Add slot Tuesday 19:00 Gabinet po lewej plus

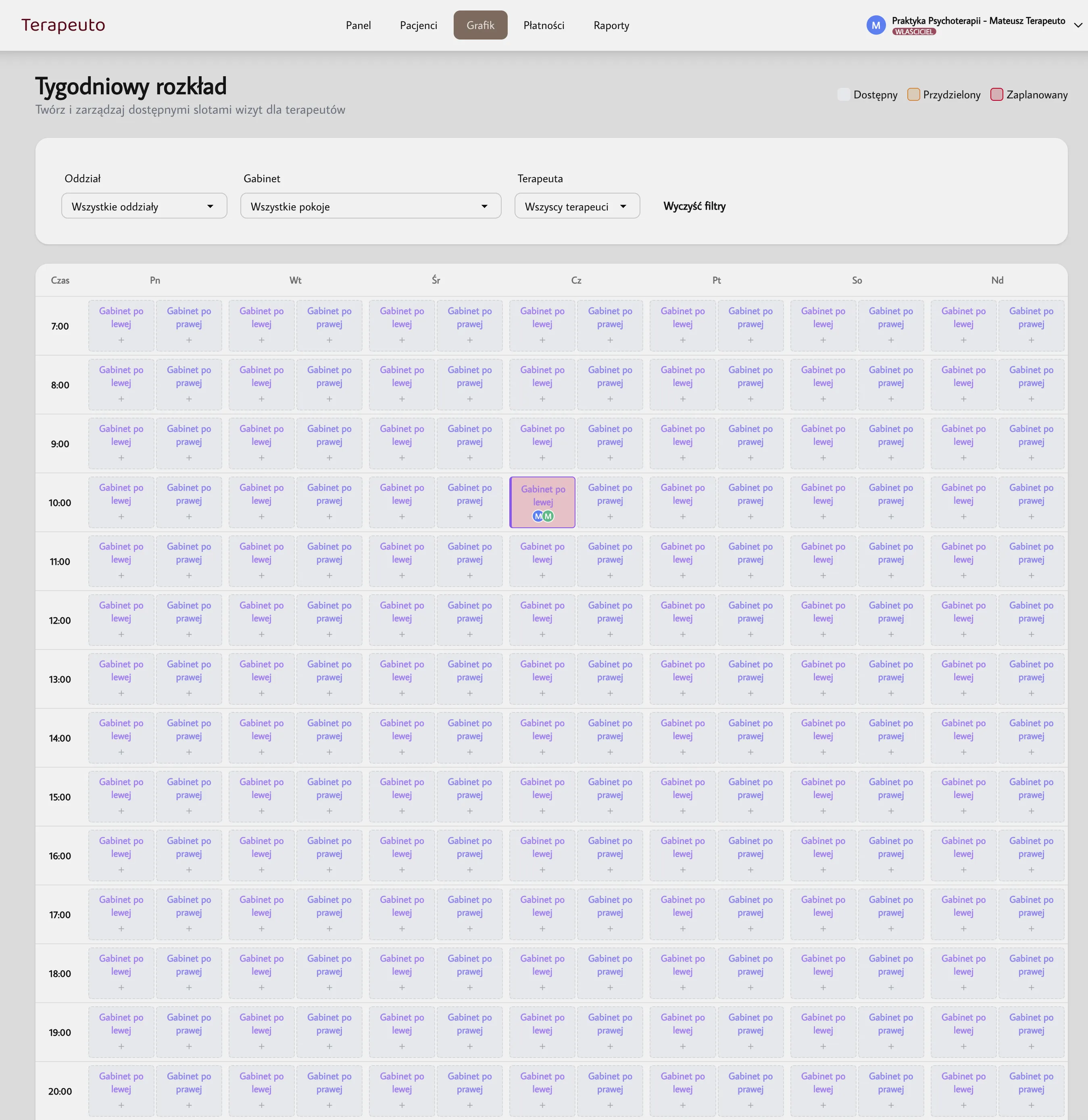click(262, 1046)
